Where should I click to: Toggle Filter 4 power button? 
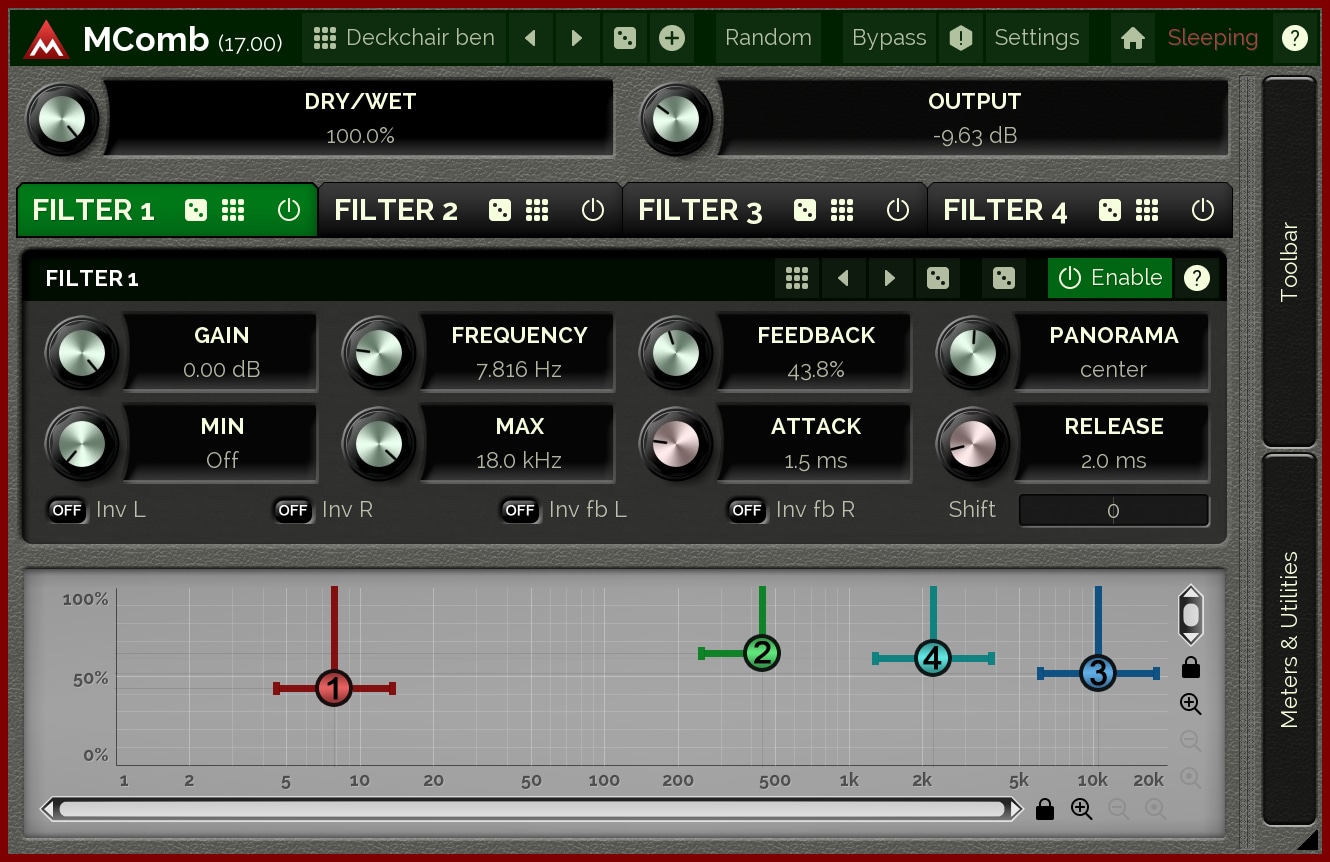tap(1202, 210)
